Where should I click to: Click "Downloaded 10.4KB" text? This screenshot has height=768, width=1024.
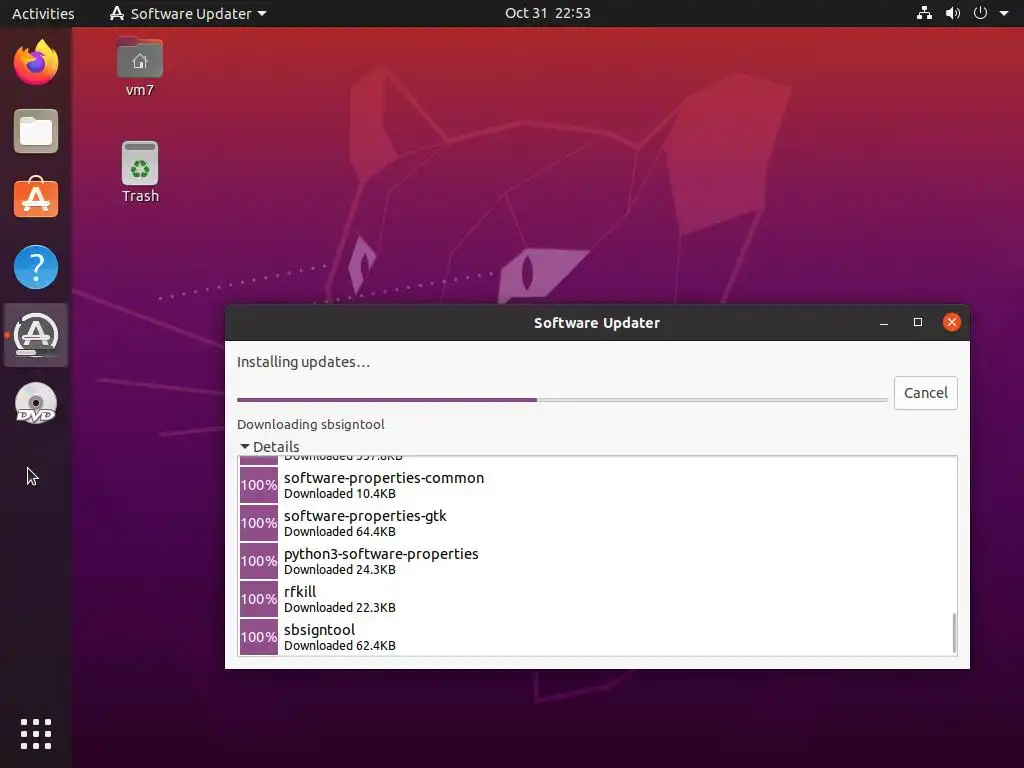pyautogui.click(x=340, y=494)
